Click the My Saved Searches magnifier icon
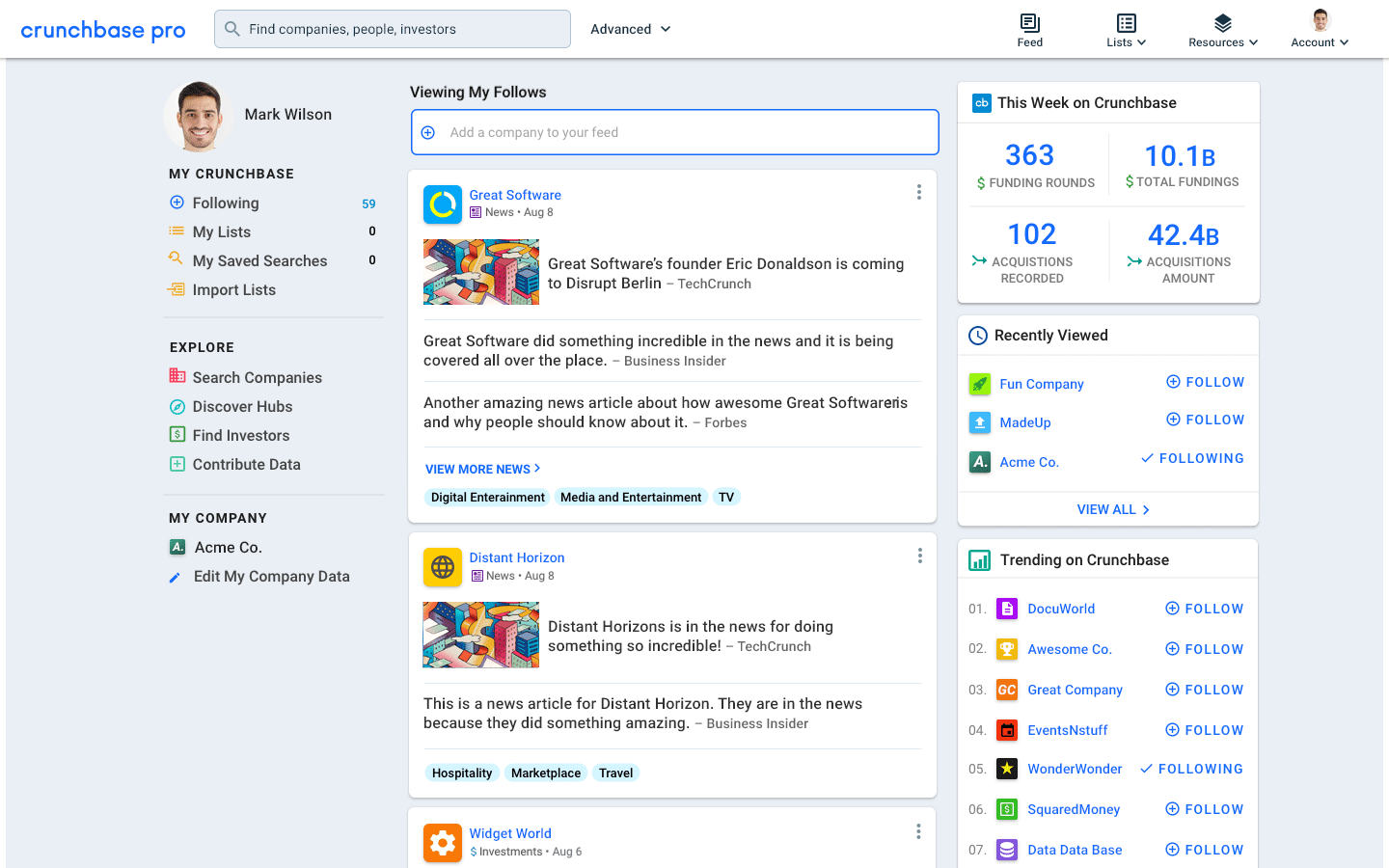The width and height of the screenshot is (1389, 868). 177,260
